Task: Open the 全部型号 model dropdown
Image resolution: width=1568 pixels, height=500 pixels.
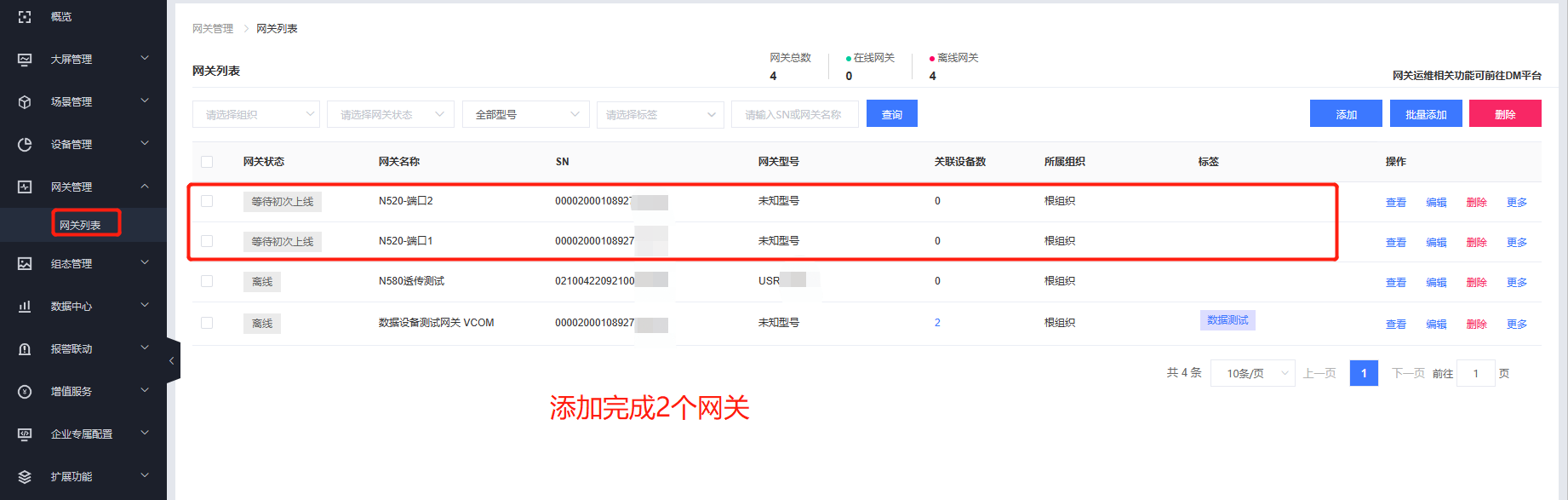Action: (x=525, y=114)
